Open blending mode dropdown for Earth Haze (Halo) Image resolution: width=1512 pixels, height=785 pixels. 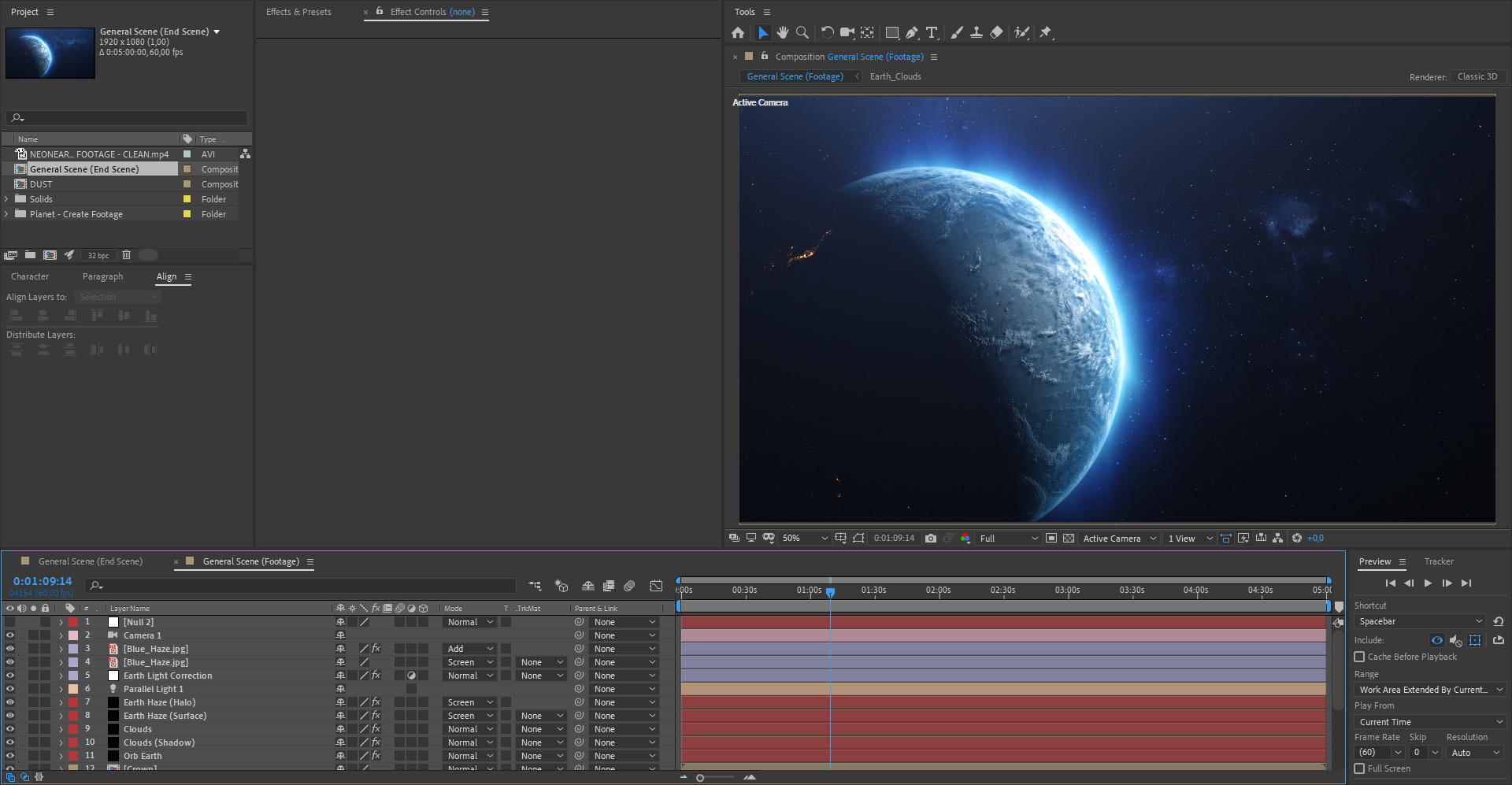click(x=470, y=702)
